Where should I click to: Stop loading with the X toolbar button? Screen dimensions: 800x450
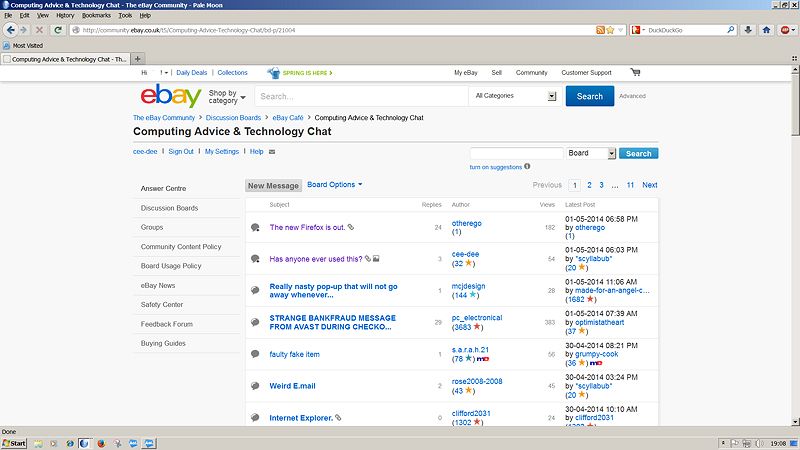39,30
